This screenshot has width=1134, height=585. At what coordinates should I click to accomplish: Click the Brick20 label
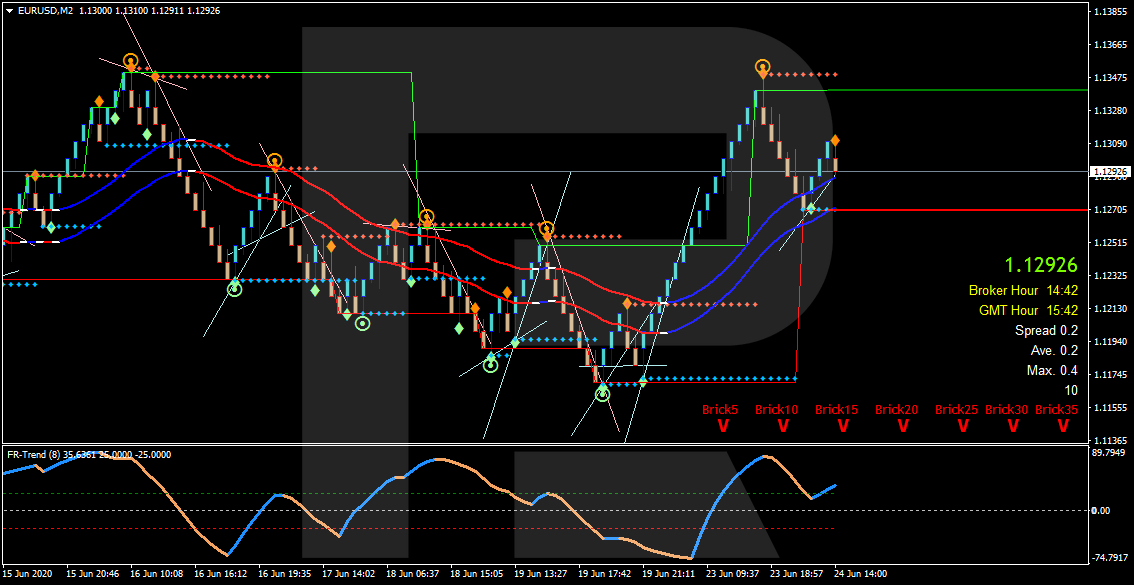pyautogui.click(x=897, y=409)
